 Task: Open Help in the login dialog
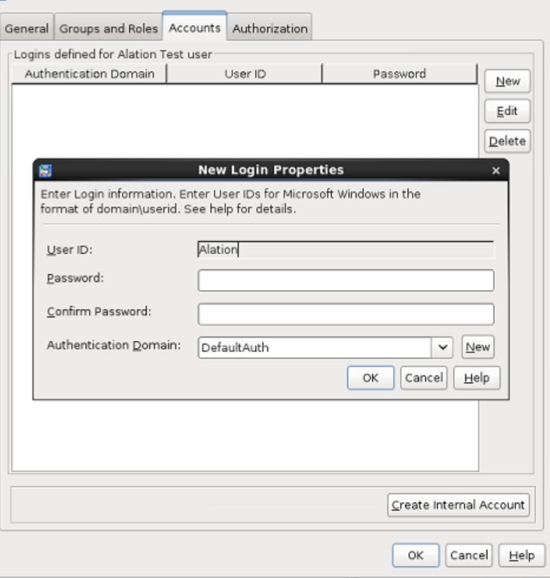coord(477,378)
